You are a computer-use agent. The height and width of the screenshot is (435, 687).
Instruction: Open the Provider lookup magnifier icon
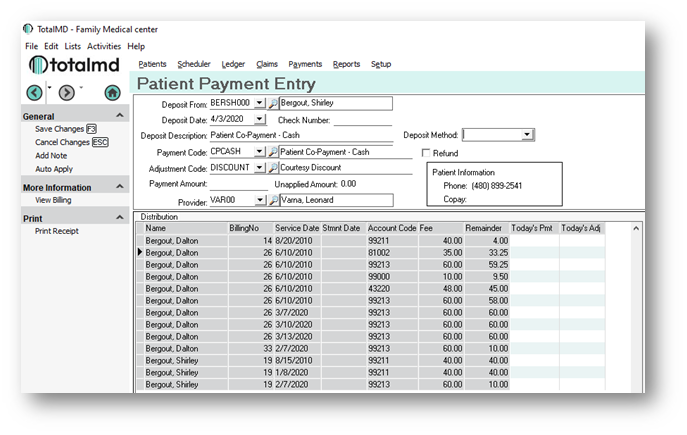click(273, 200)
